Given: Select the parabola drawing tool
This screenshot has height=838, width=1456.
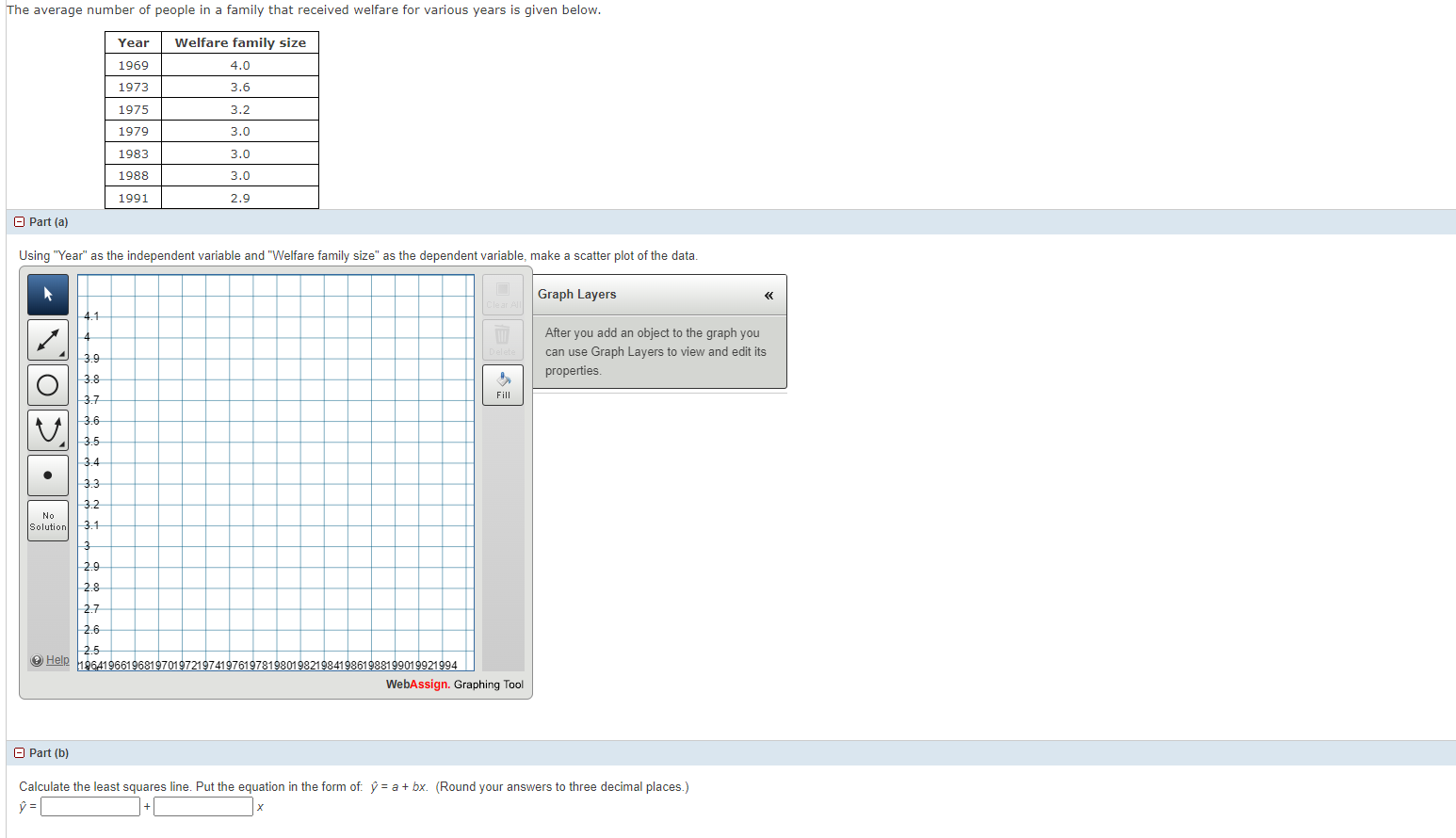Looking at the screenshot, I should [x=47, y=429].
